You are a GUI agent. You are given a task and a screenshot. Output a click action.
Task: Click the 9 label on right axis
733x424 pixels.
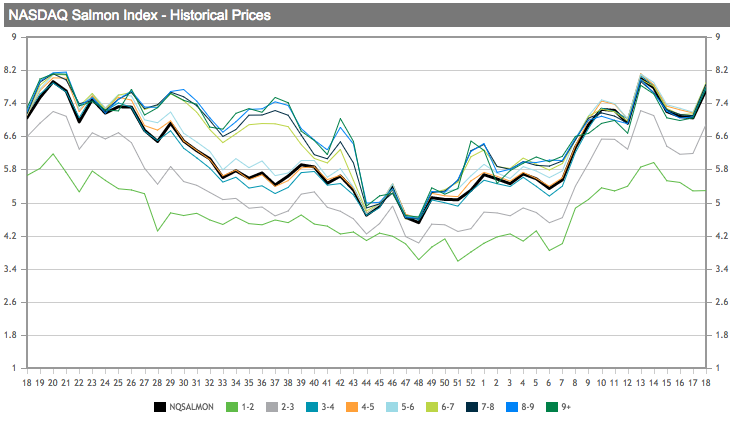pos(719,37)
